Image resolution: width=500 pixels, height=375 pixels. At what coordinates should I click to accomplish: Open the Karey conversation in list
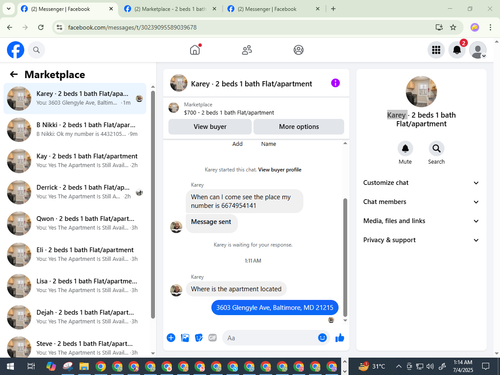(x=75, y=98)
